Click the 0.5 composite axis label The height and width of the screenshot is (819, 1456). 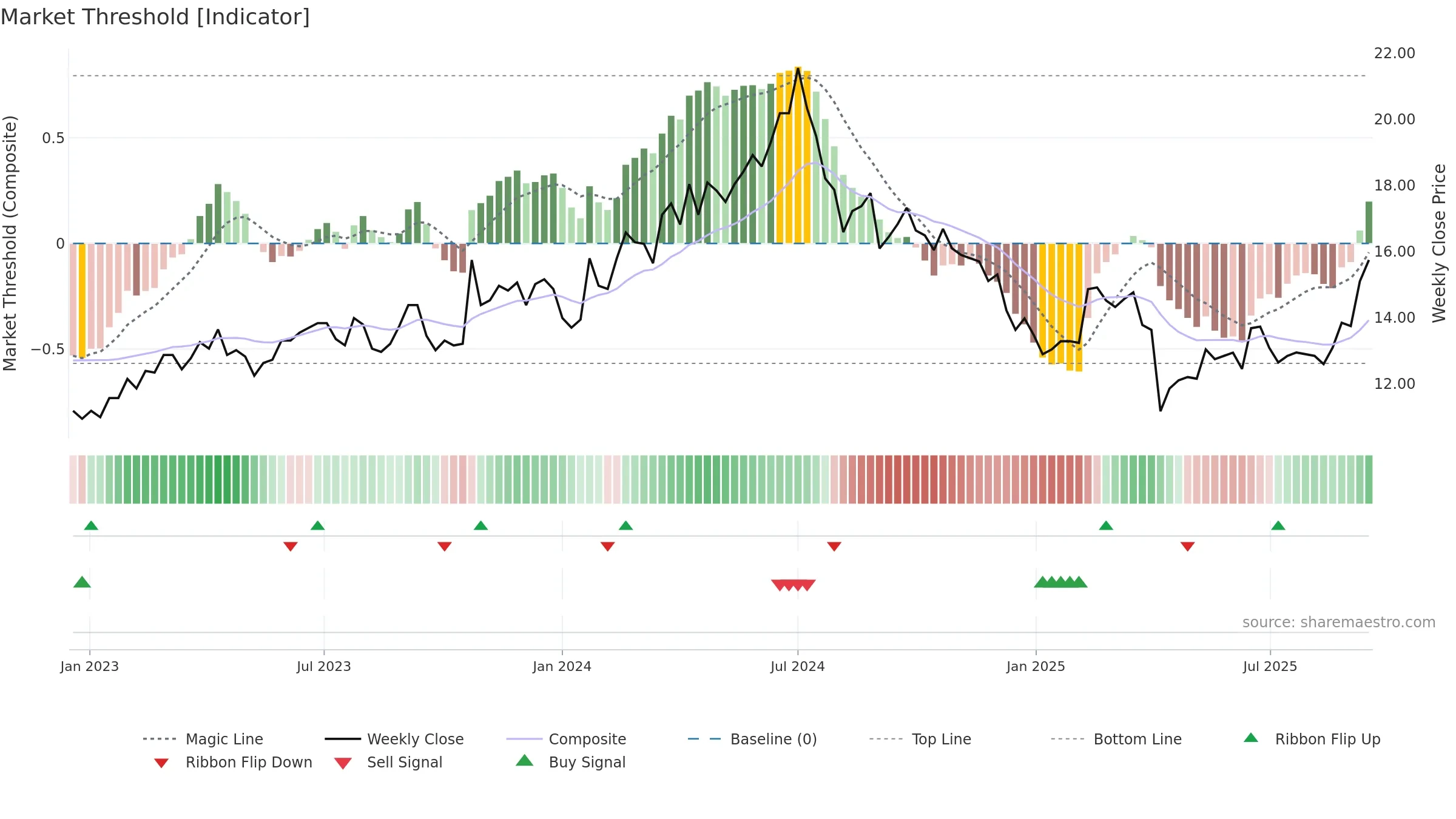53,138
